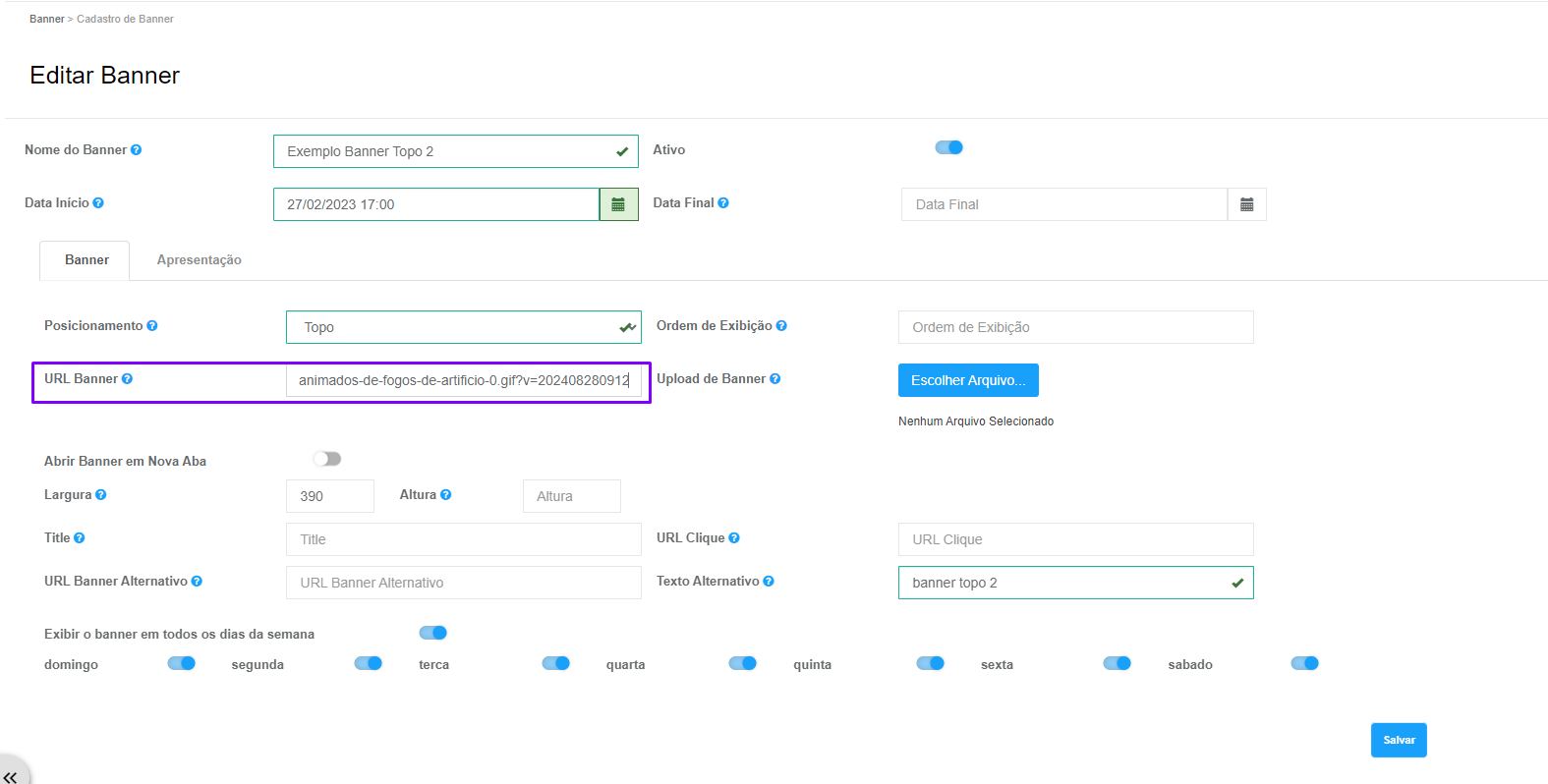Open the Posicionamento dropdown showing Topo

tap(464, 327)
